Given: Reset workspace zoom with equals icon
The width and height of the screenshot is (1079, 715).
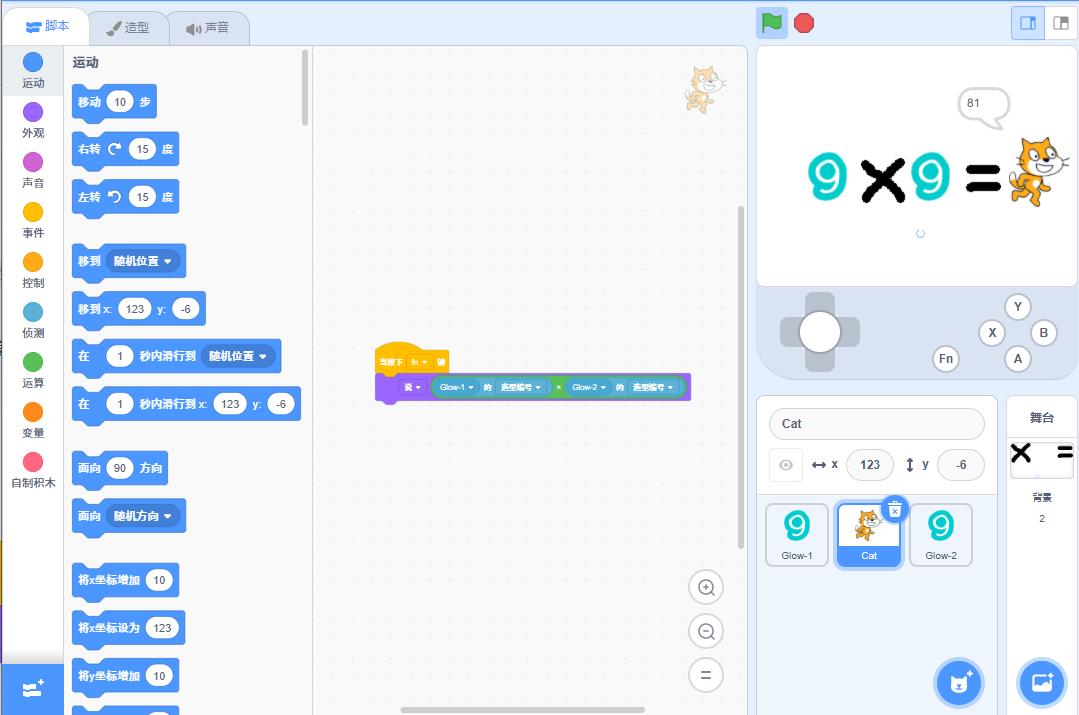Looking at the screenshot, I should [706, 674].
